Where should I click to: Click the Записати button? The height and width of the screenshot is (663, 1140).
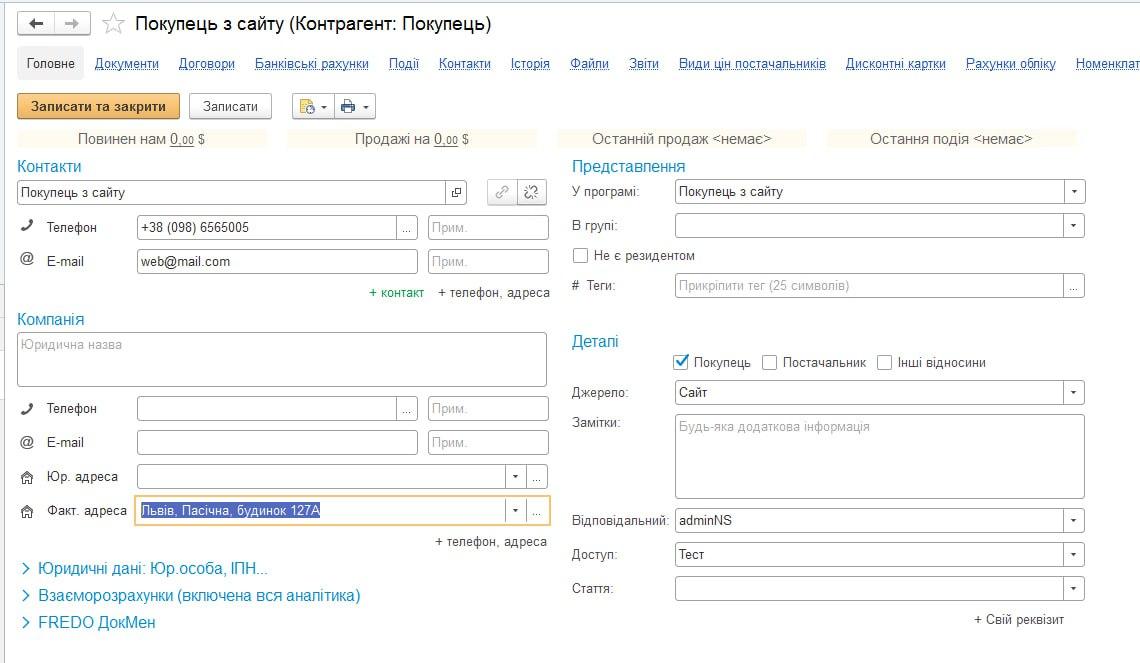pos(230,106)
